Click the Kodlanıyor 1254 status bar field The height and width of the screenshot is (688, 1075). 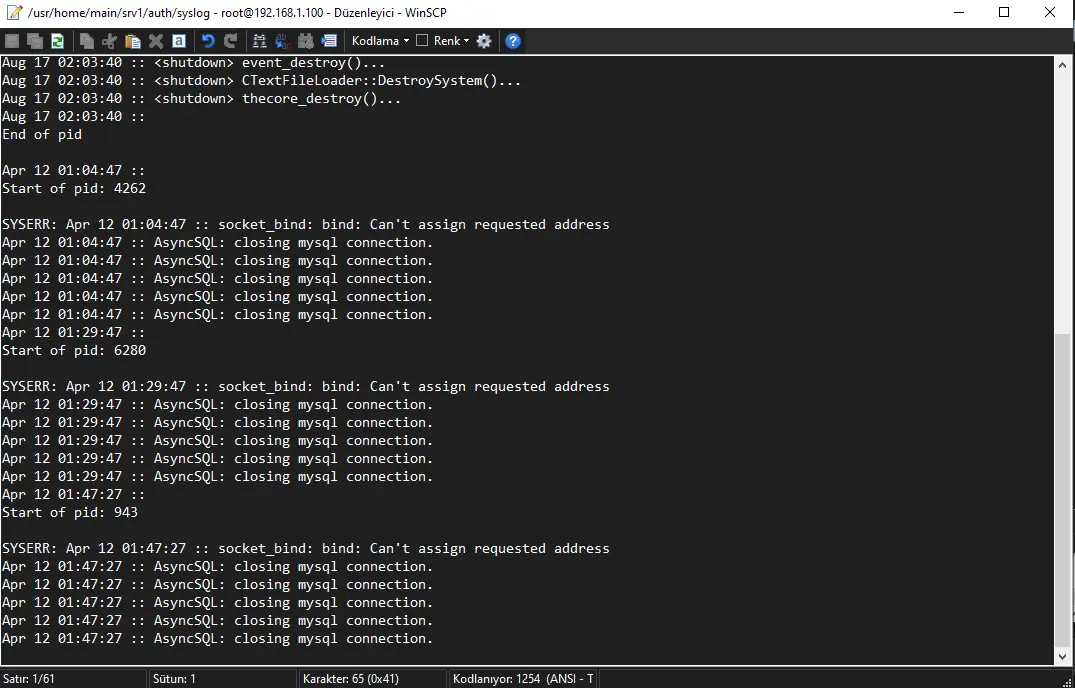523,679
